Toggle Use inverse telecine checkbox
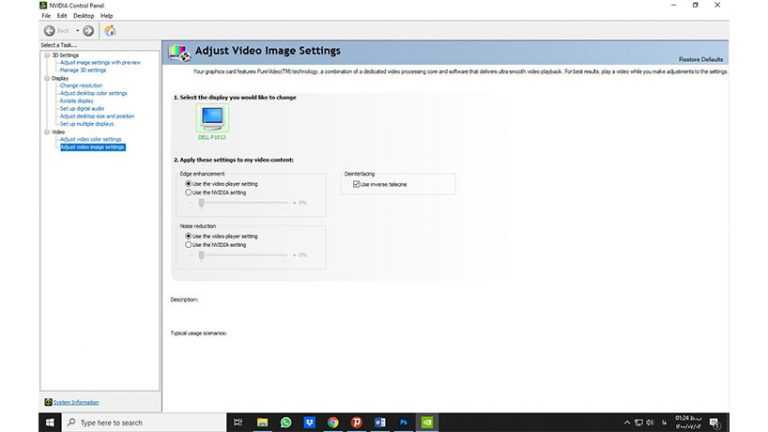 pos(357,184)
